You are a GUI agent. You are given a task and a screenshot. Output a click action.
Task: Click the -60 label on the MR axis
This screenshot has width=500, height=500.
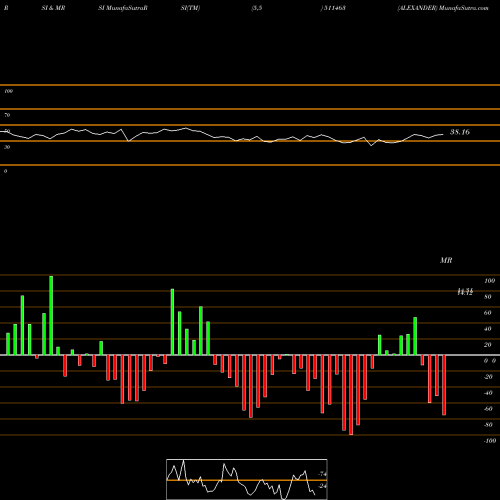tap(488, 409)
